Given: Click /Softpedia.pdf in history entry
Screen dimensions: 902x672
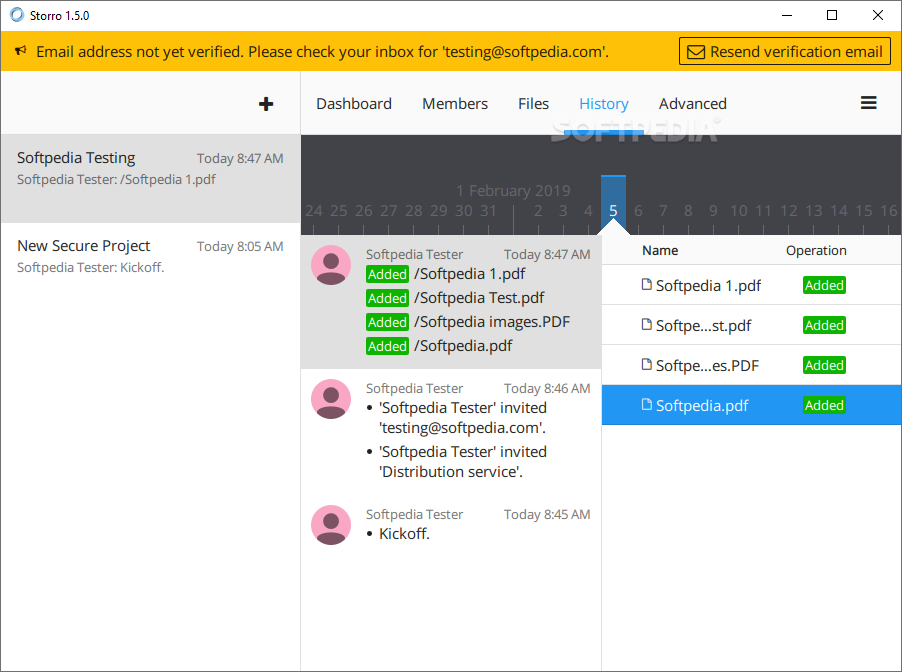Looking at the screenshot, I should (x=463, y=346).
